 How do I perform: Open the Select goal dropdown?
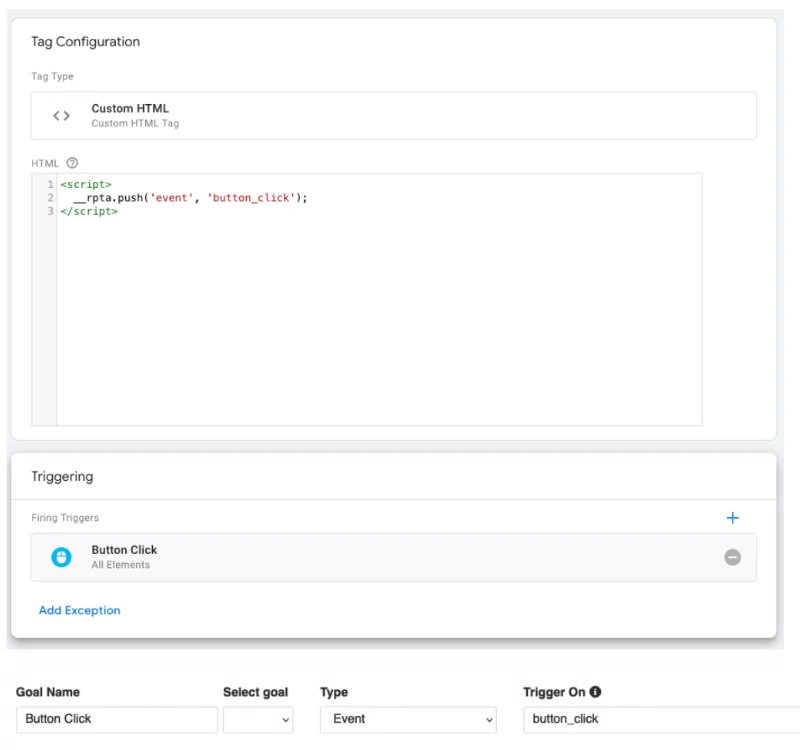point(258,719)
